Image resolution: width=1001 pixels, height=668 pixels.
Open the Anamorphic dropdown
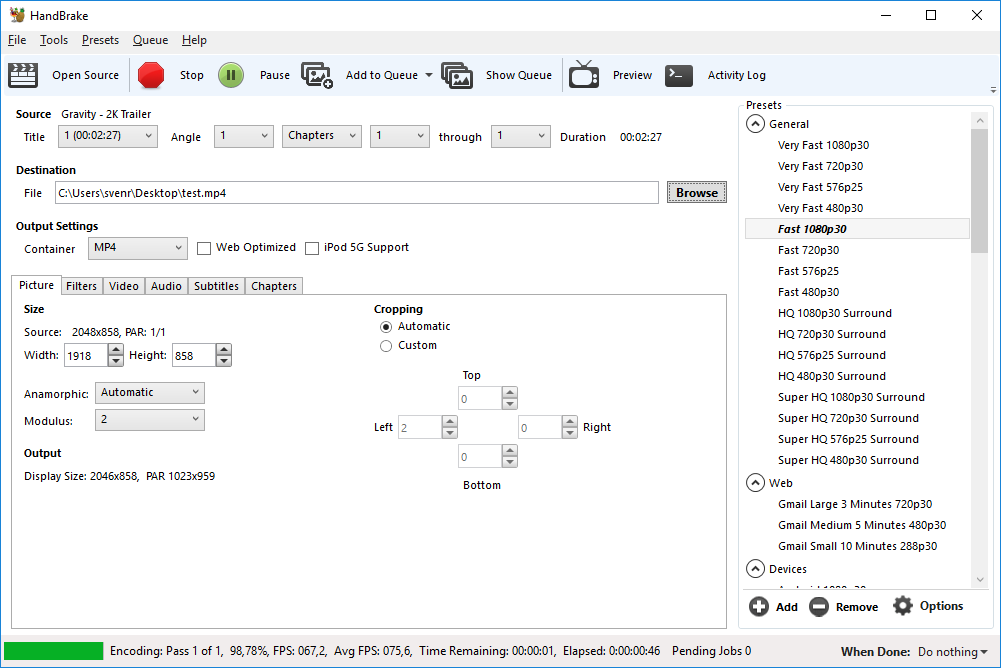coord(150,393)
